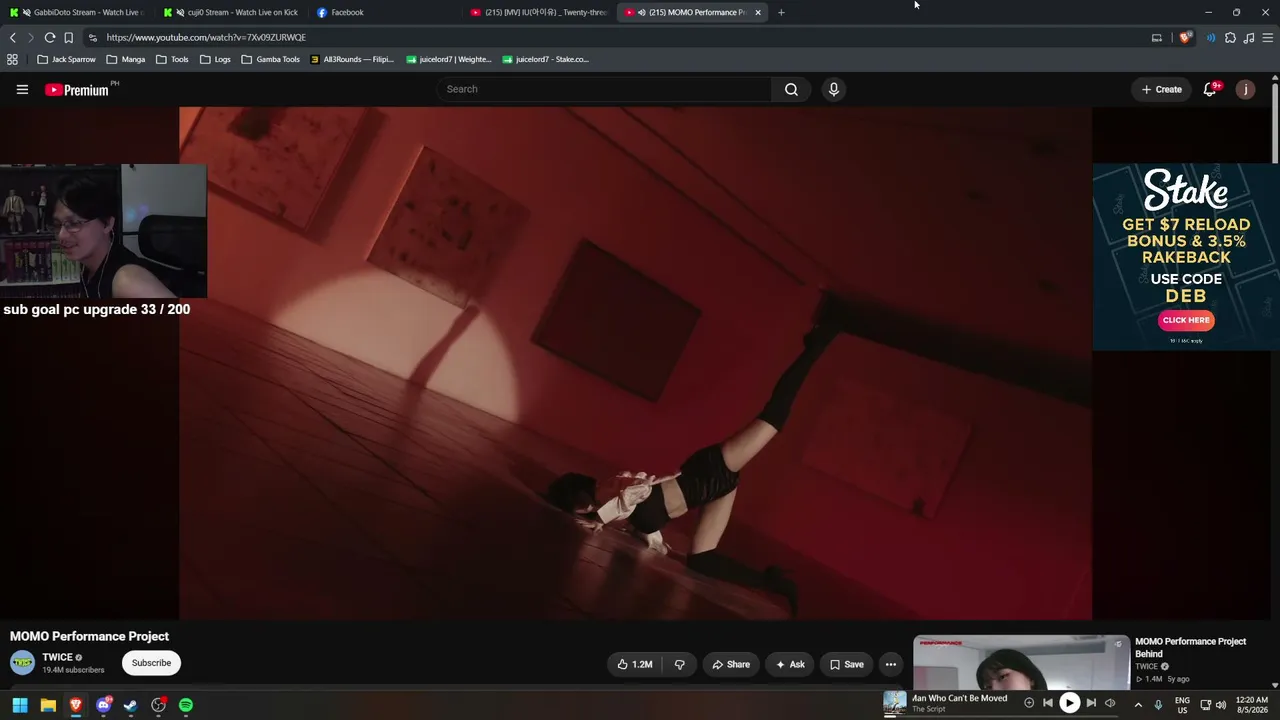The width and height of the screenshot is (1280, 720).
Task: Open the account avatar menu
Action: click(x=1245, y=89)
